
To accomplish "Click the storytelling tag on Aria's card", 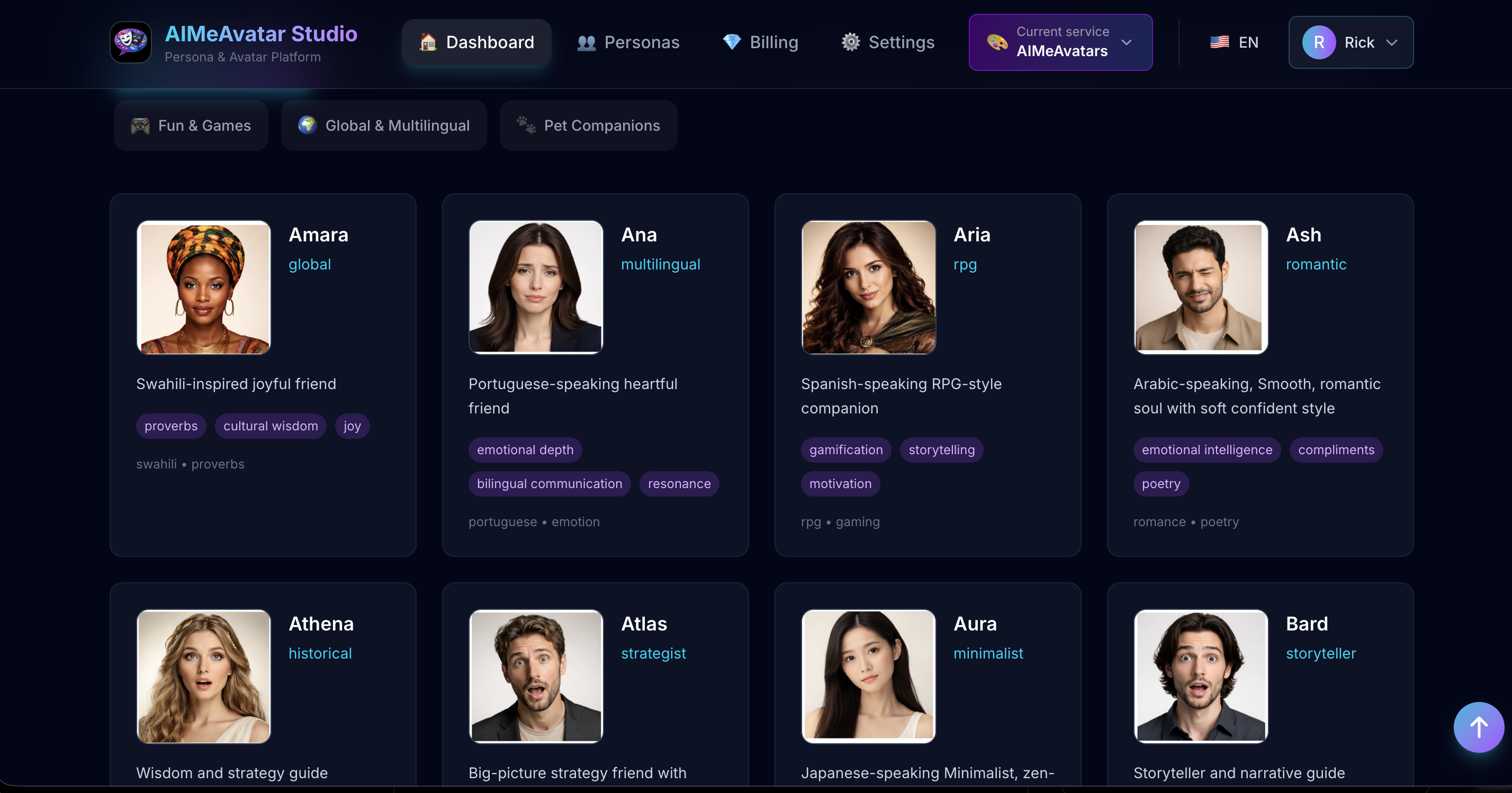I will click(941, 449).
